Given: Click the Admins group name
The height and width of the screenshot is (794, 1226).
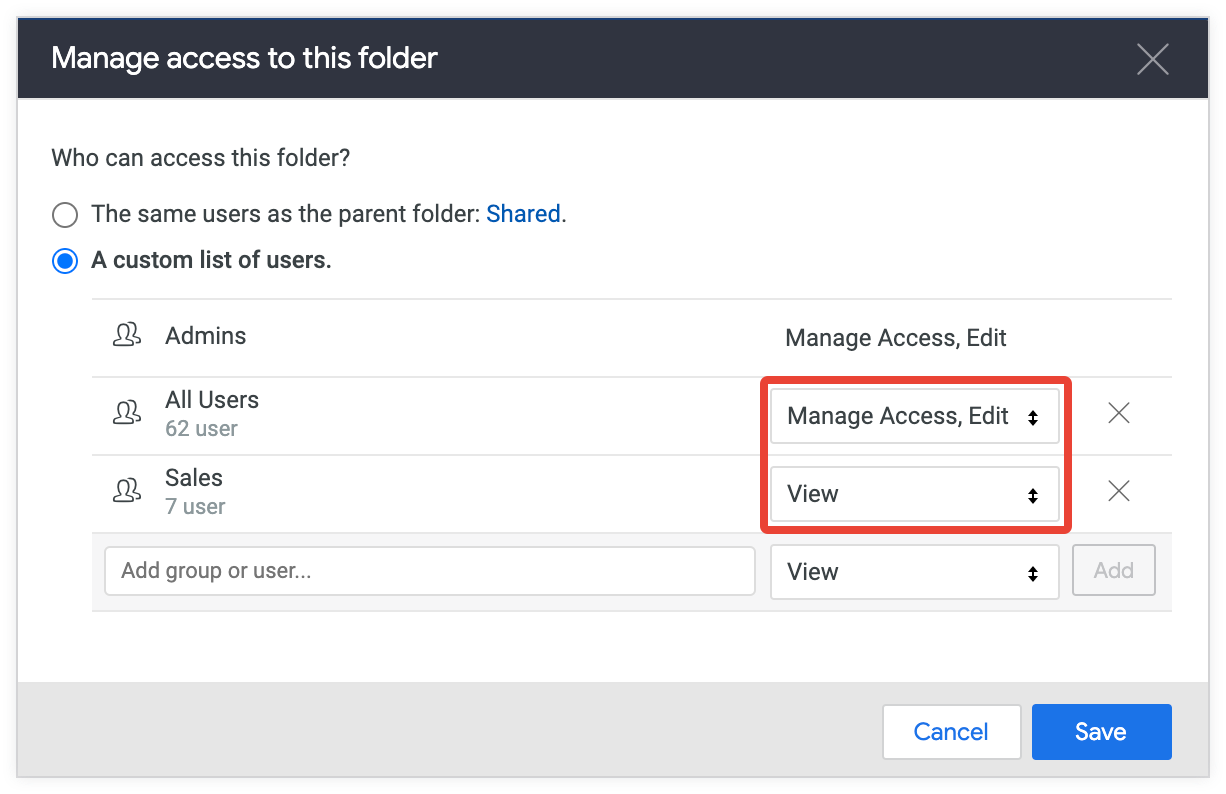Looking at the screenshot, I should pos(206,336).
